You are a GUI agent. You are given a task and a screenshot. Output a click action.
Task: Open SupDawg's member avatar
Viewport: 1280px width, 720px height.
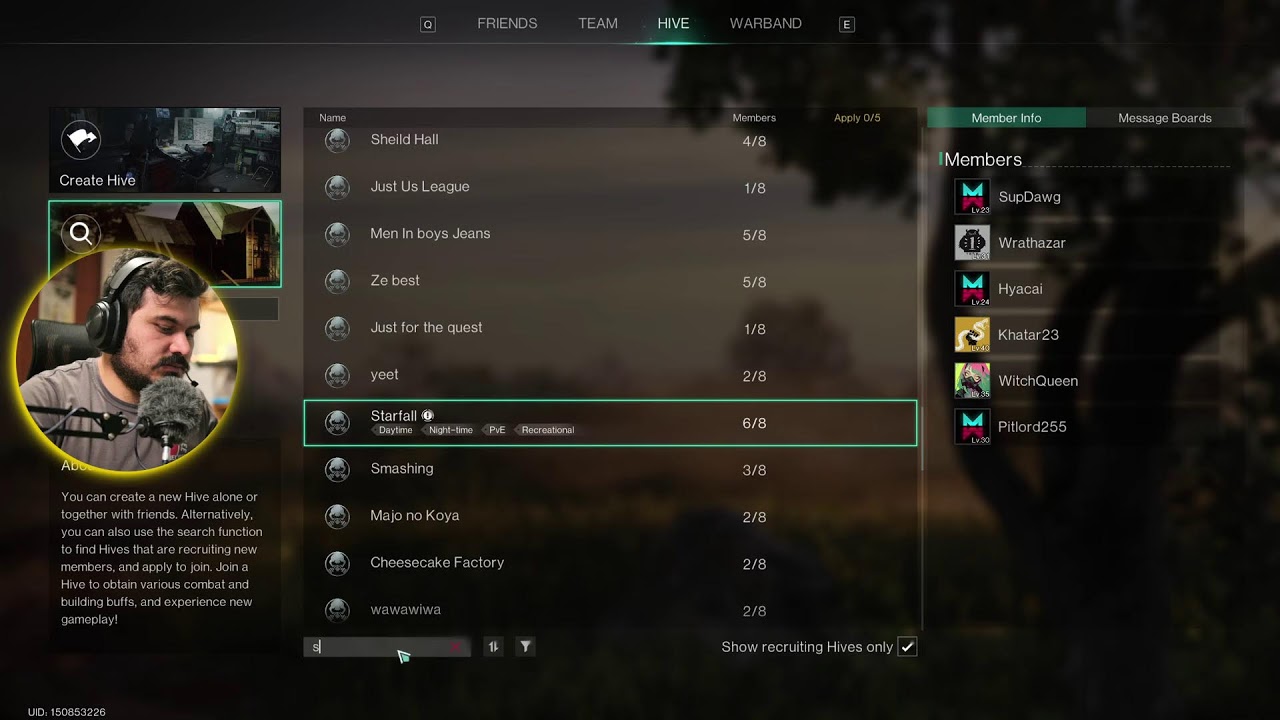click(972, 197)
